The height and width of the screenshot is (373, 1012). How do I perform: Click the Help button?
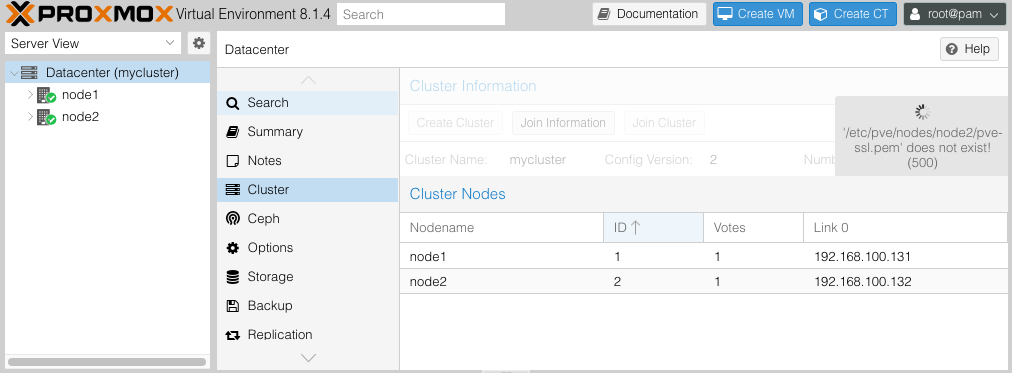969,49
